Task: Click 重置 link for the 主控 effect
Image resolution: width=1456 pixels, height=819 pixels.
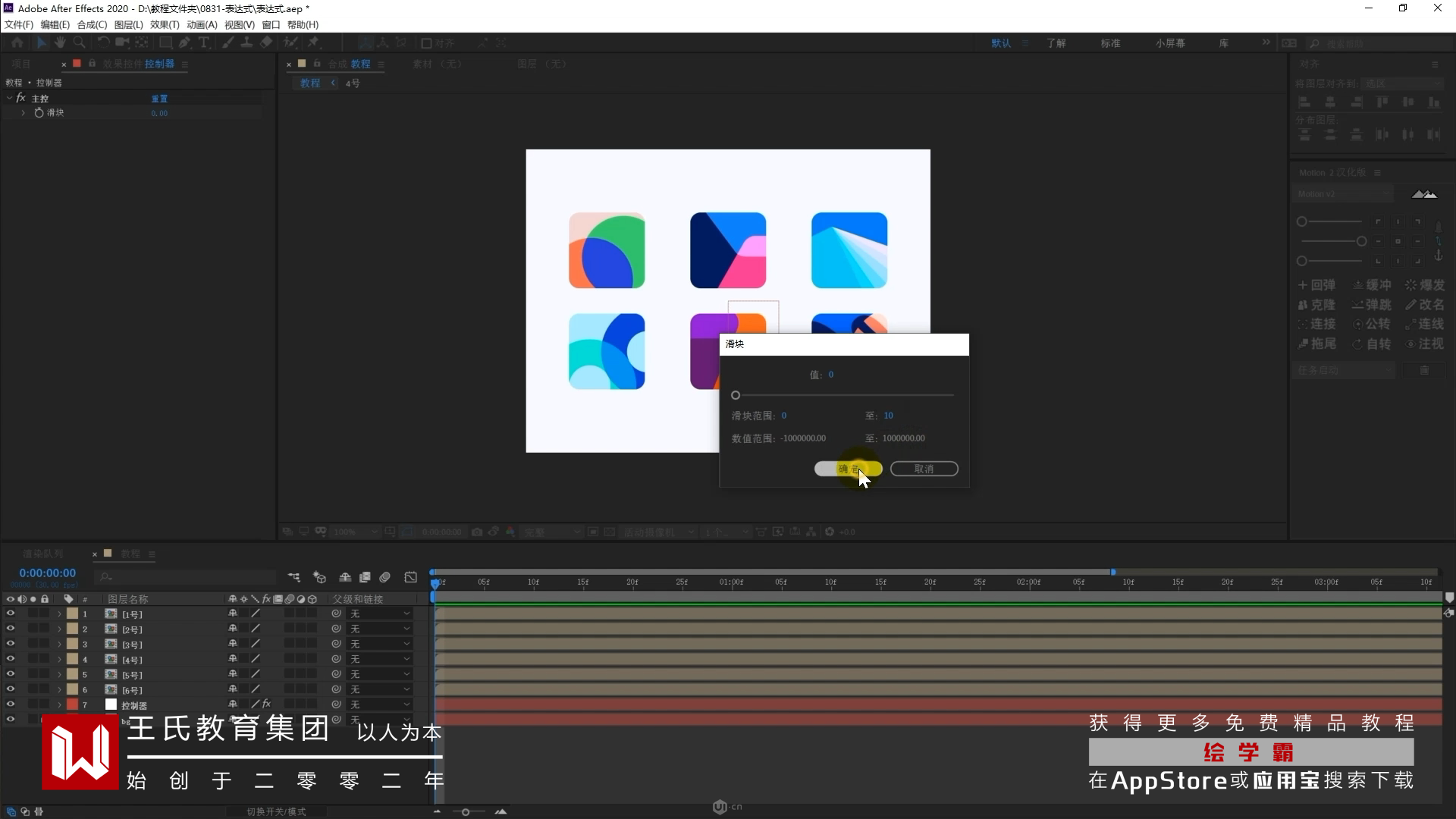Action: click(159, 99)
